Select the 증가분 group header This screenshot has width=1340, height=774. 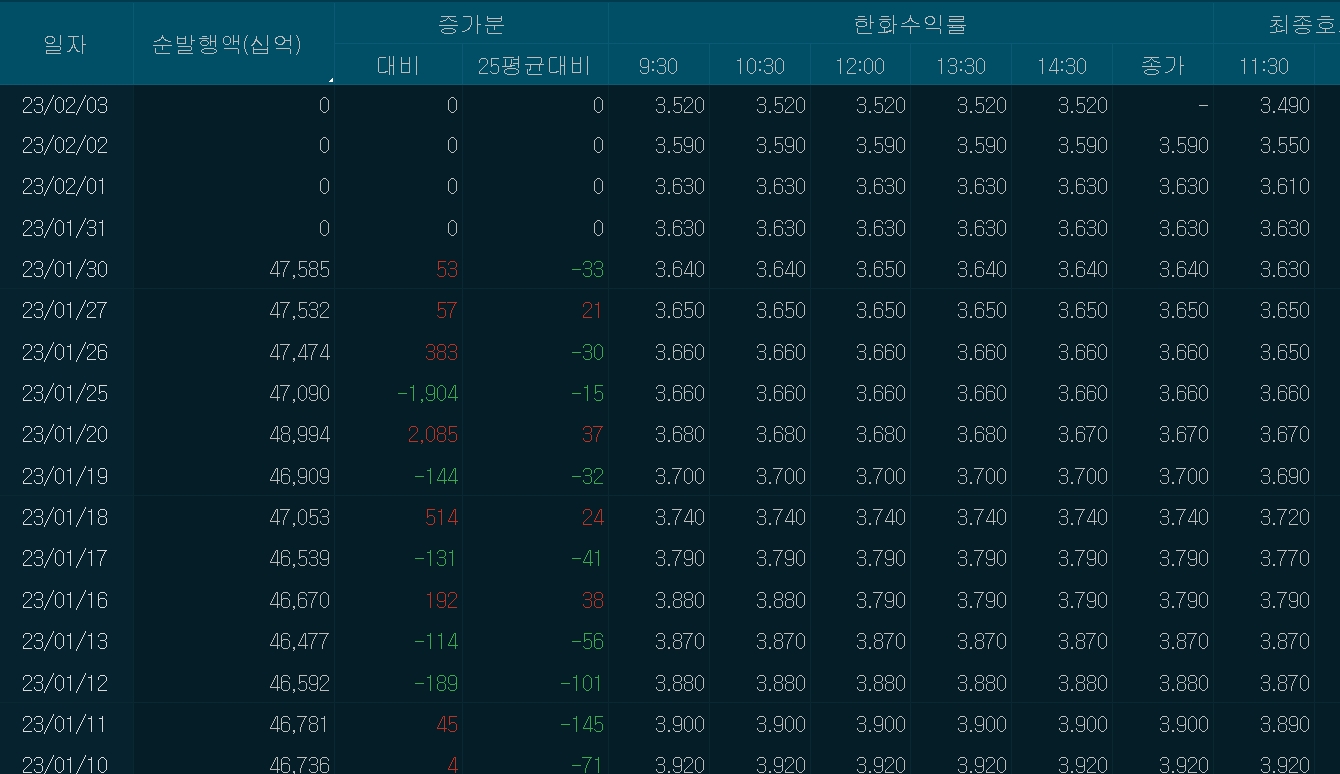click(x=469, y=17)
